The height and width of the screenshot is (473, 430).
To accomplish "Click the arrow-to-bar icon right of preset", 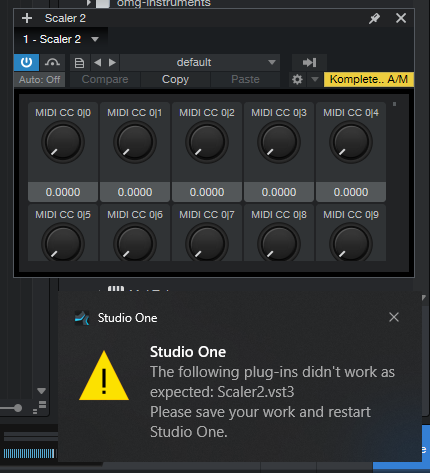I will [x=309, y=62].
